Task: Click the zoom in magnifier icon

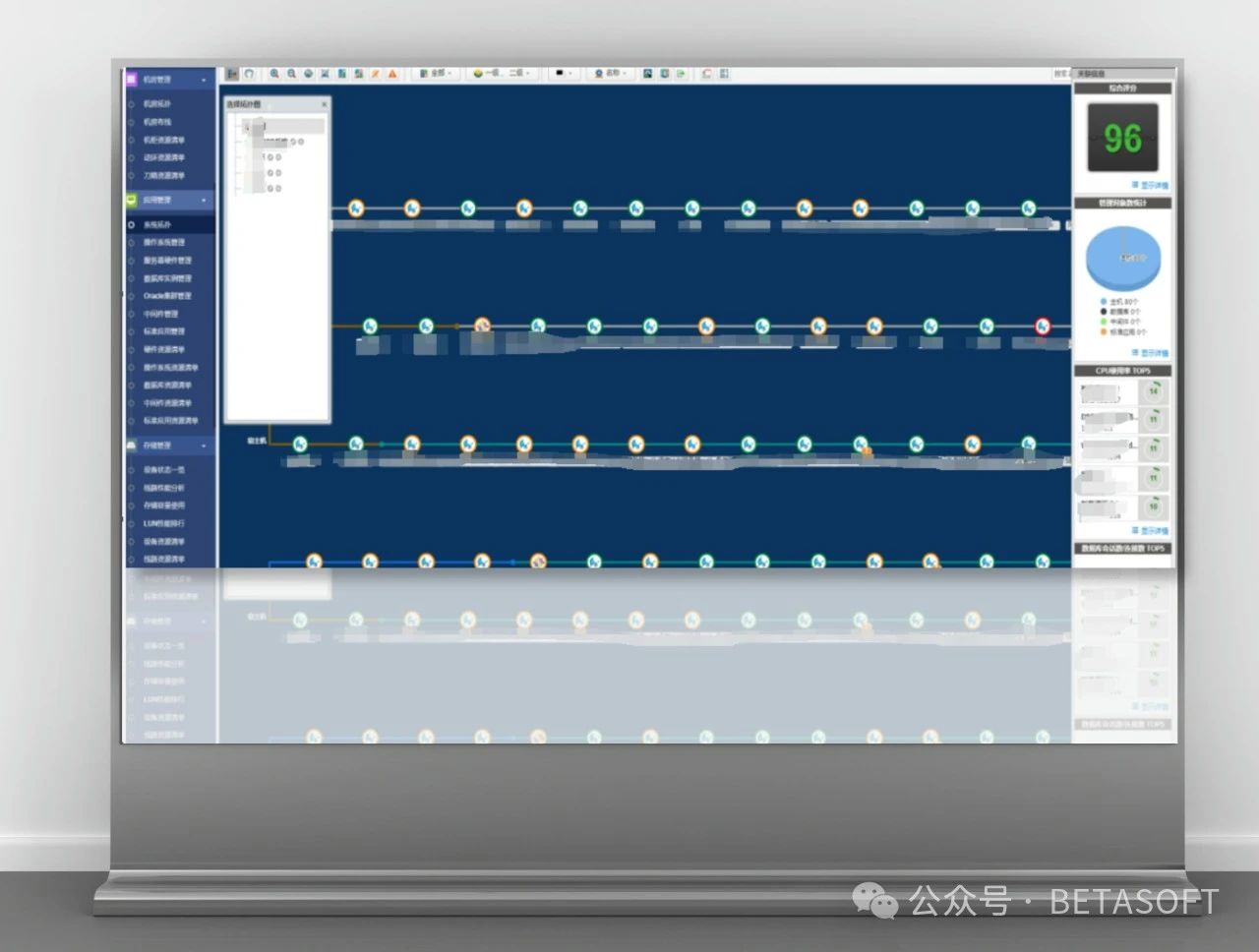Action: click(x=274, y=74)
